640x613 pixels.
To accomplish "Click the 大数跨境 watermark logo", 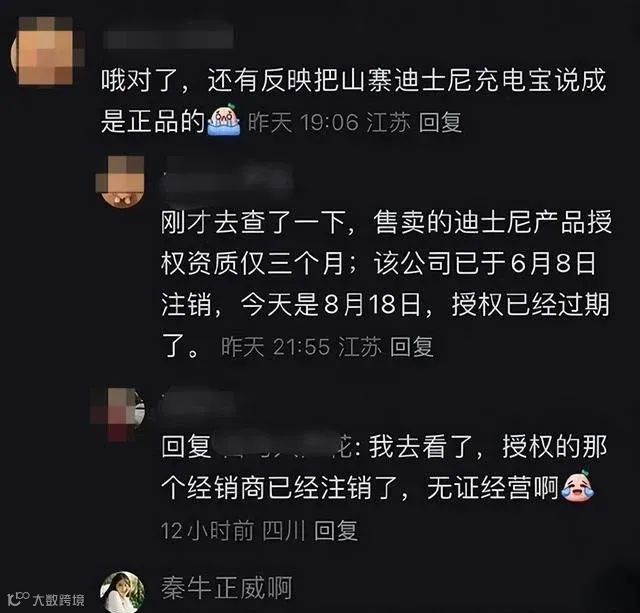I will [46, 599].
